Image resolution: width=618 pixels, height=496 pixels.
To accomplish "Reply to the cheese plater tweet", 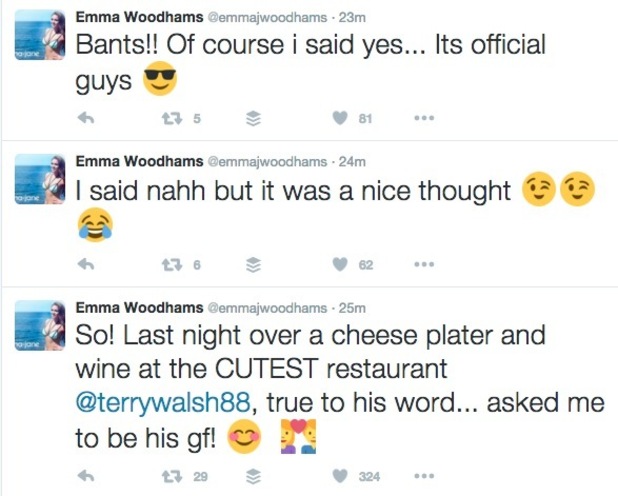I will tap(86, 476).
